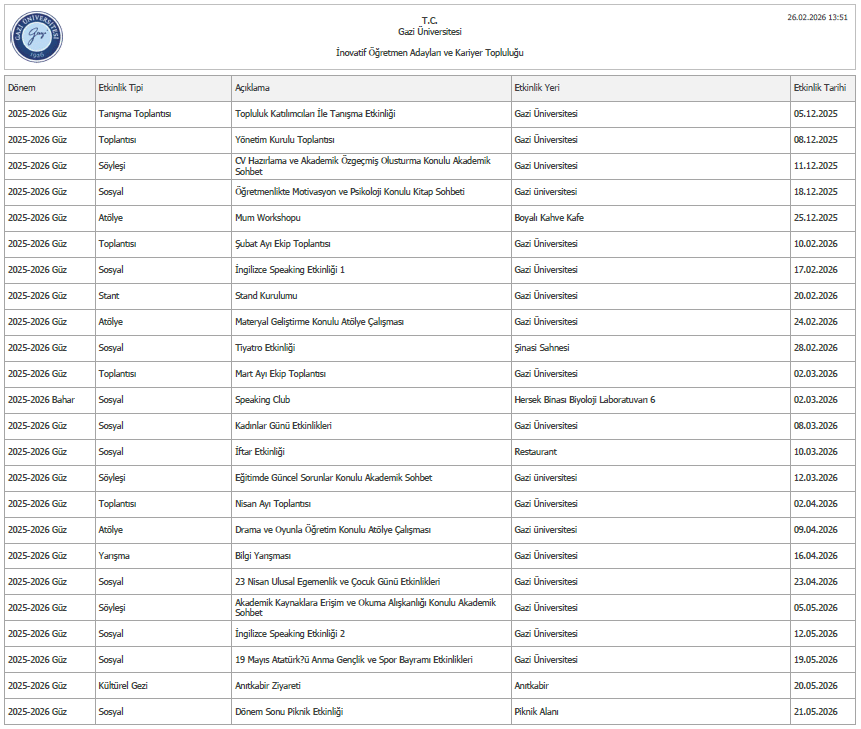Select the Etkinlik Tarihi column header
The width and height of the screenshot is (861, 729).
[x=819, y=88]
